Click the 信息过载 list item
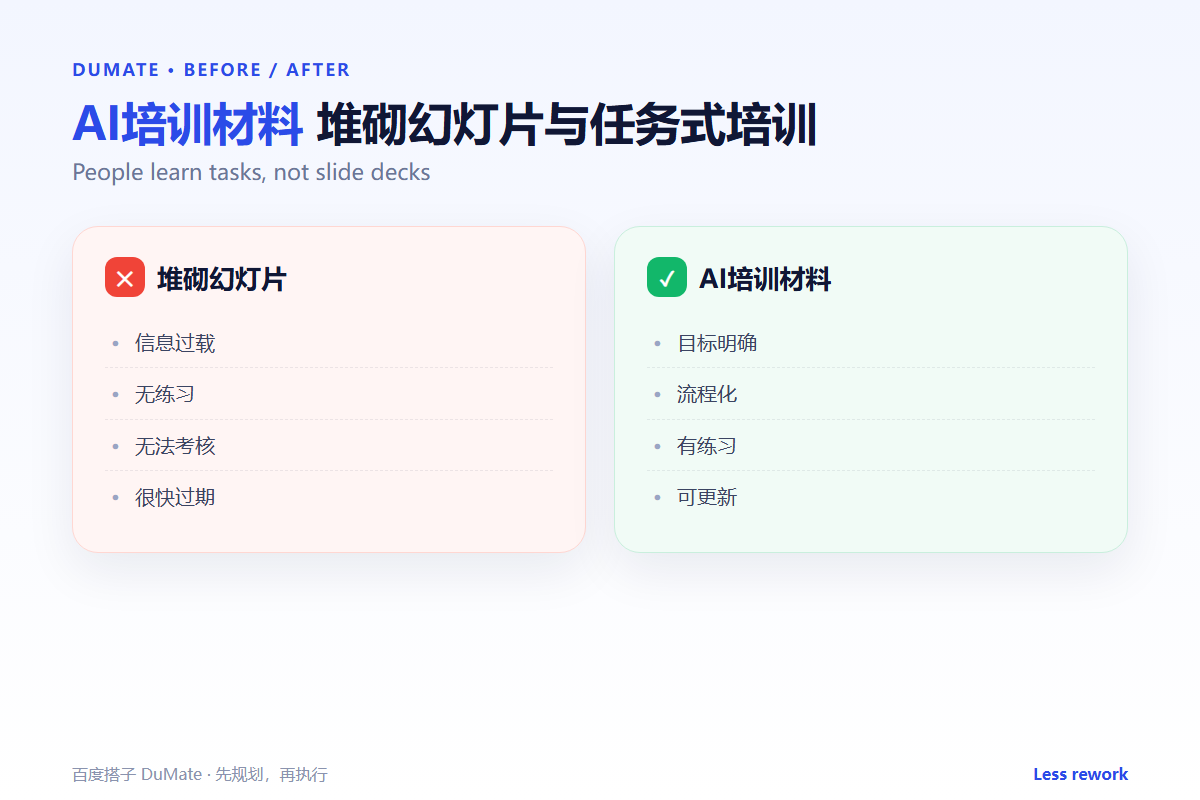The image size is (1200, 800). (329, 343)
